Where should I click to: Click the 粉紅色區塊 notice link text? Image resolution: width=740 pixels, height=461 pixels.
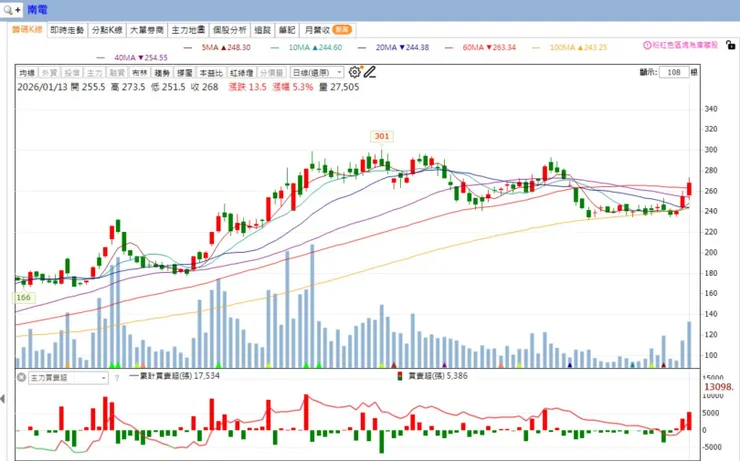point(685,45)
